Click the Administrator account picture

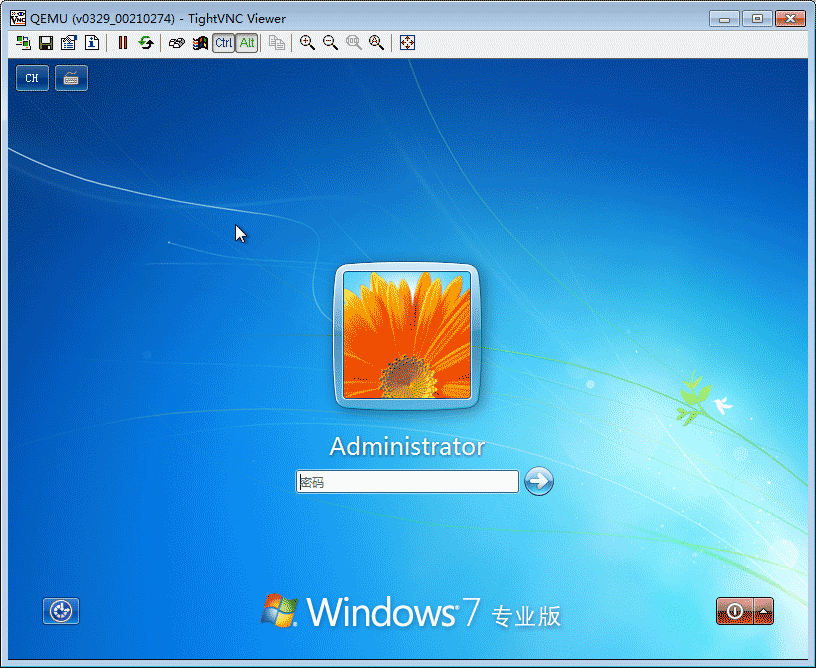click(x=407, y=336)
